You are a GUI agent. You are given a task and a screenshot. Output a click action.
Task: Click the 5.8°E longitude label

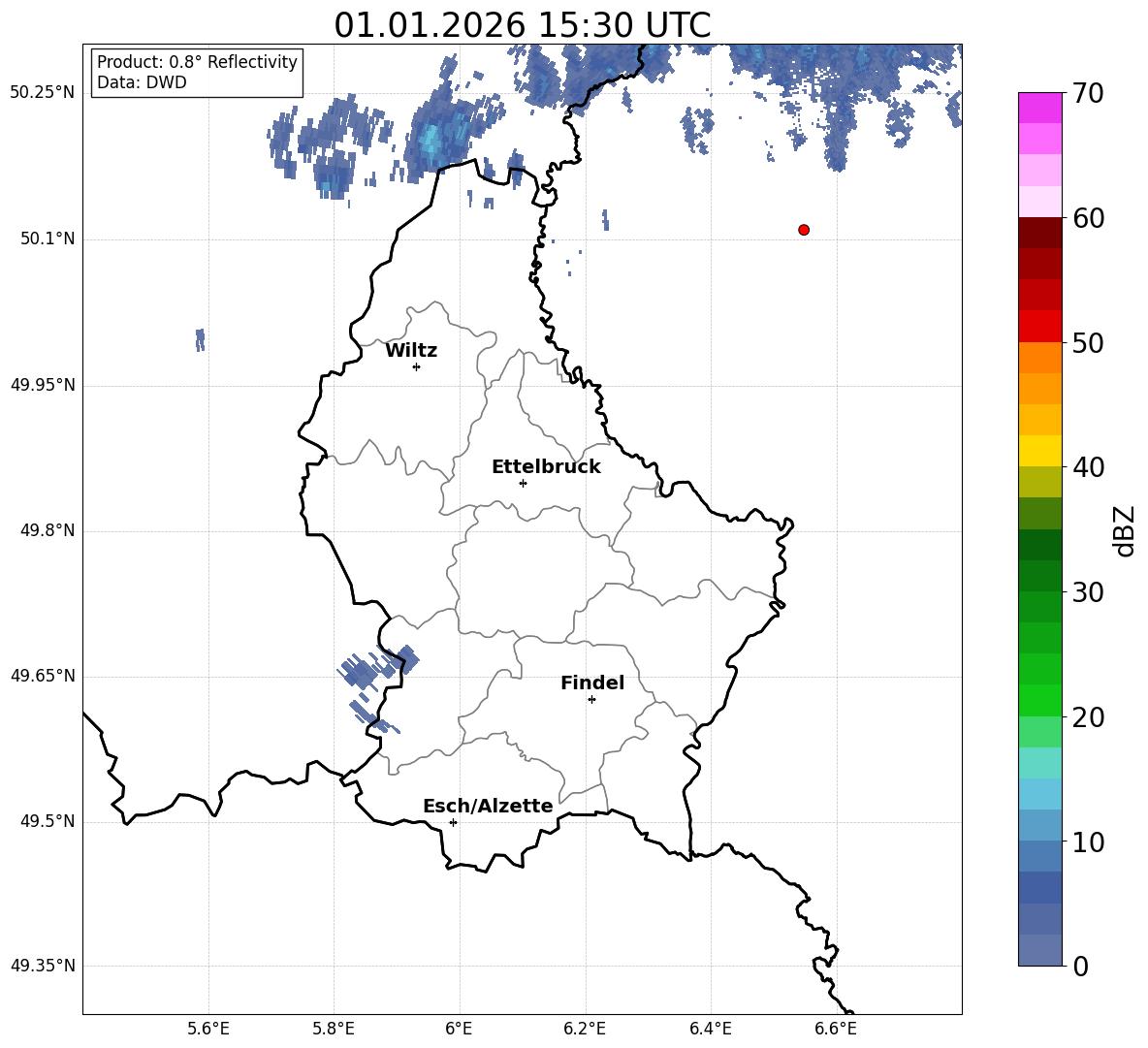(x=334, y=1029)
